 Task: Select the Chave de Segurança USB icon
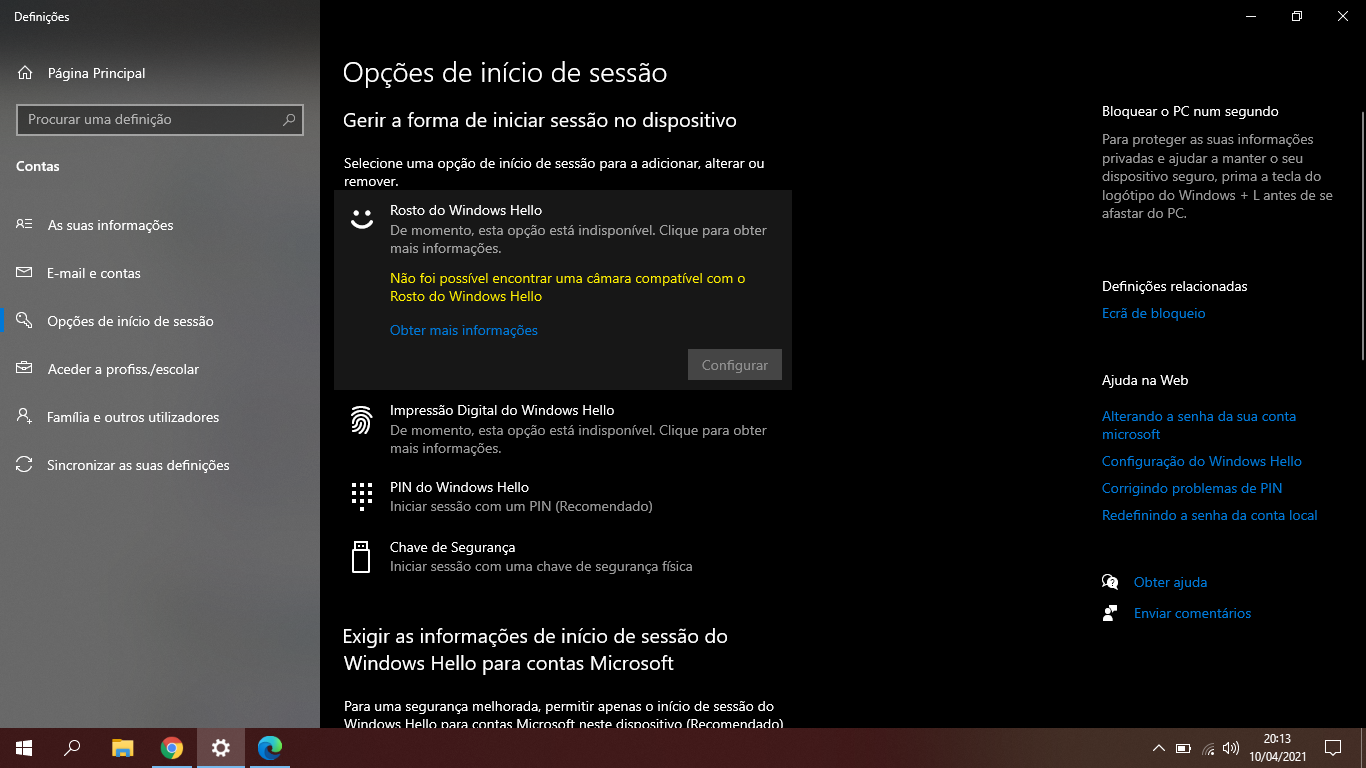coord(361,556)
